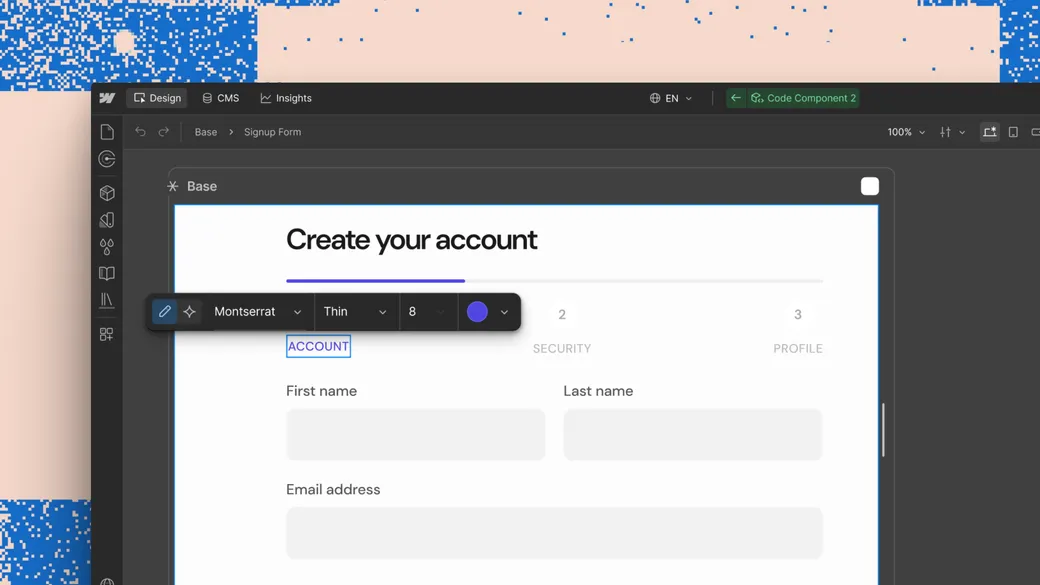1040x585 pixels.
Task: Select the SECURITY step label
Action: click(x=562, y=348)
